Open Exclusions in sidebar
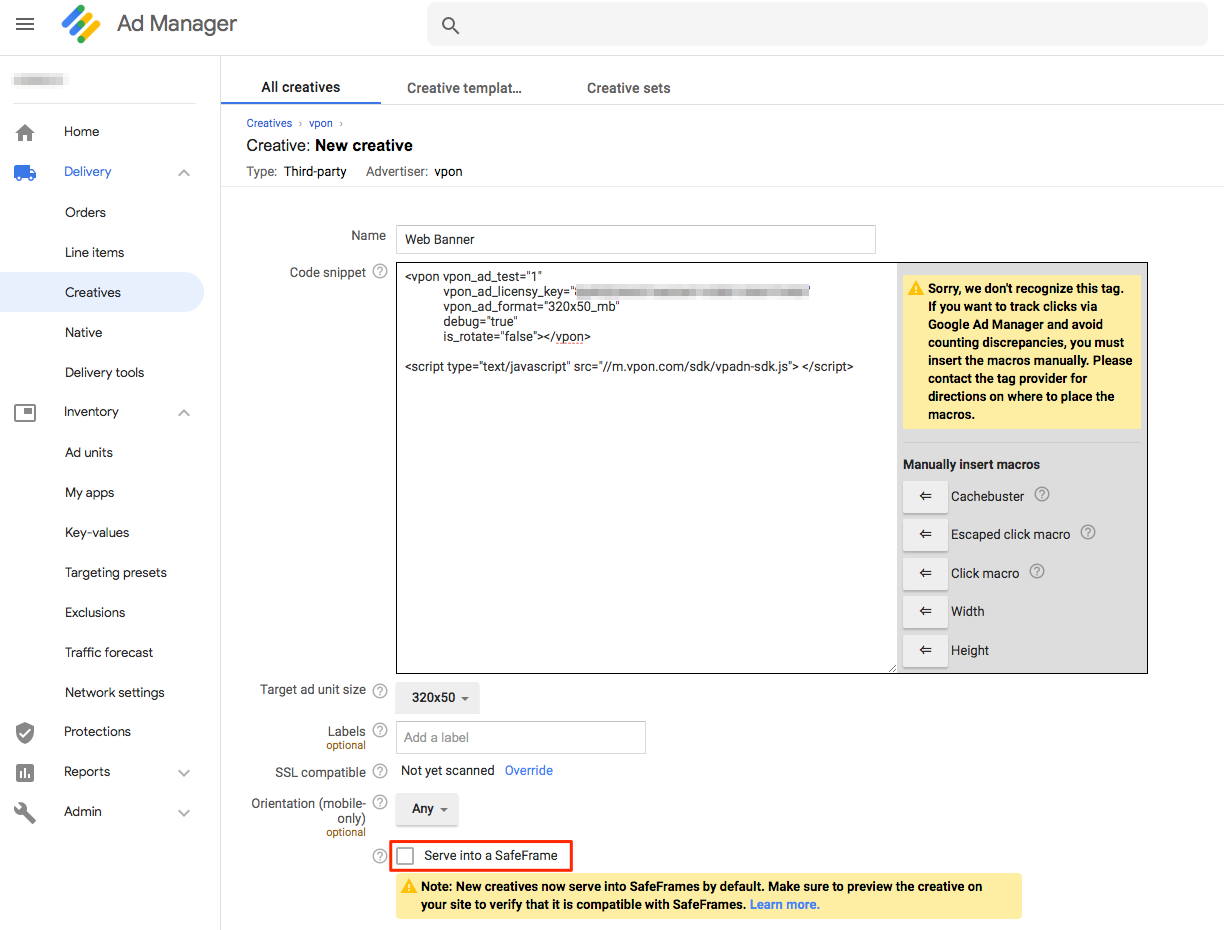Viewport: 1224px width, 930px height. 95,612
